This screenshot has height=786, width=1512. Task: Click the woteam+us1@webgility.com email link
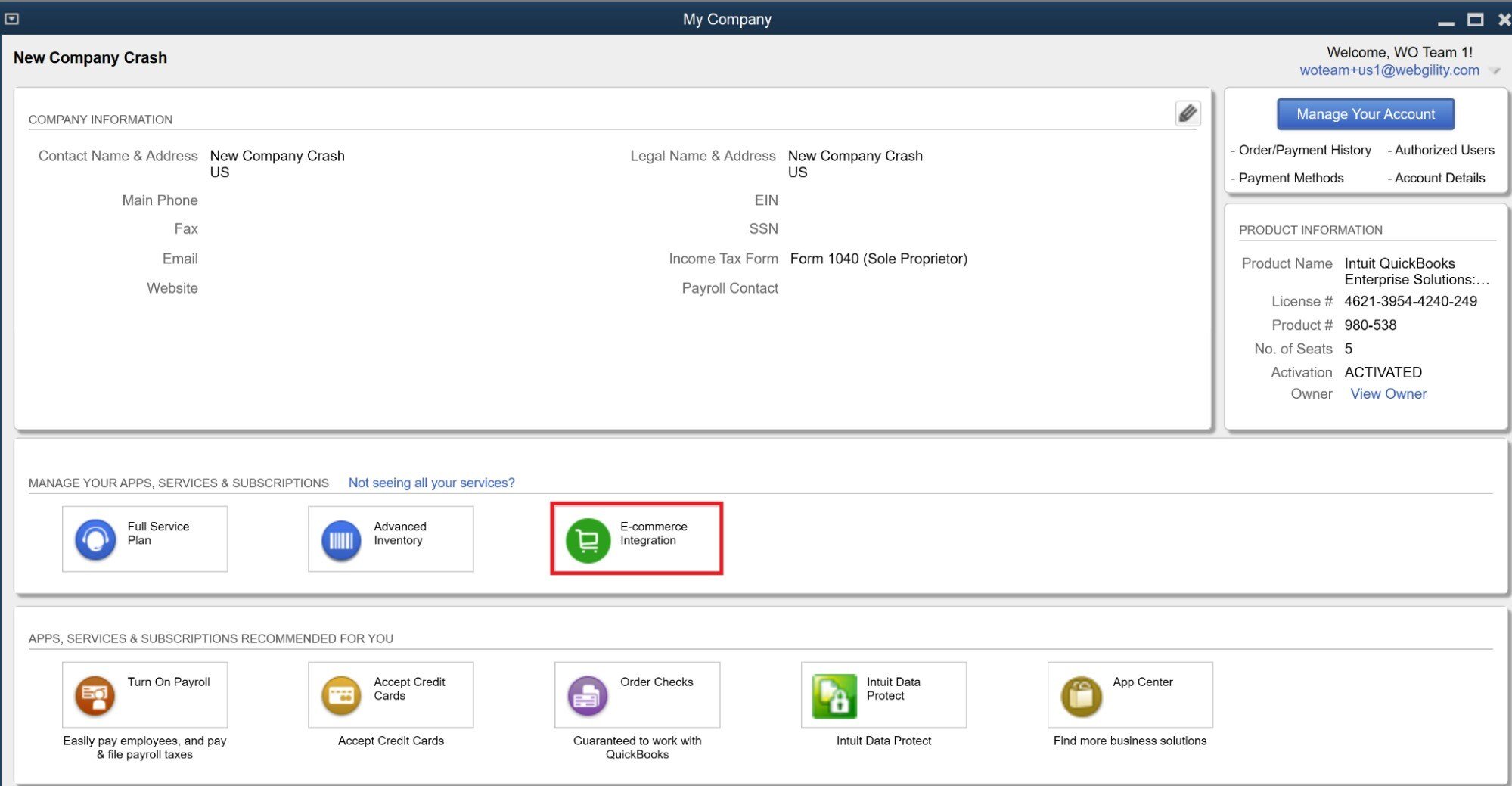pyautogui.click(x=1389, y=70)
